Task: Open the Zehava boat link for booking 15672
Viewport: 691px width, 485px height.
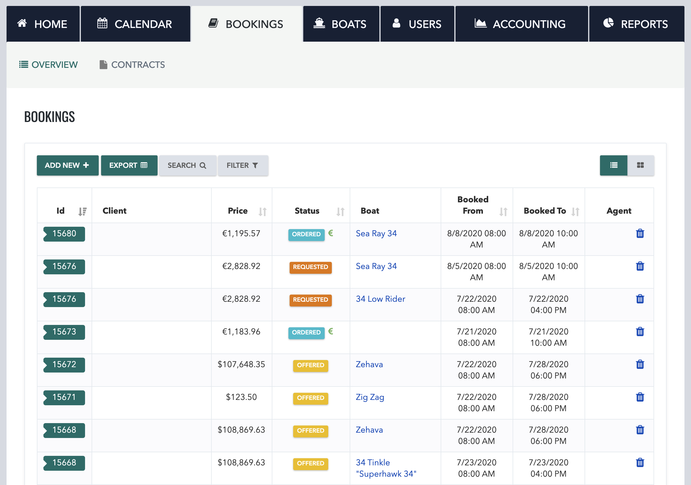Action: tap(369, 365)
